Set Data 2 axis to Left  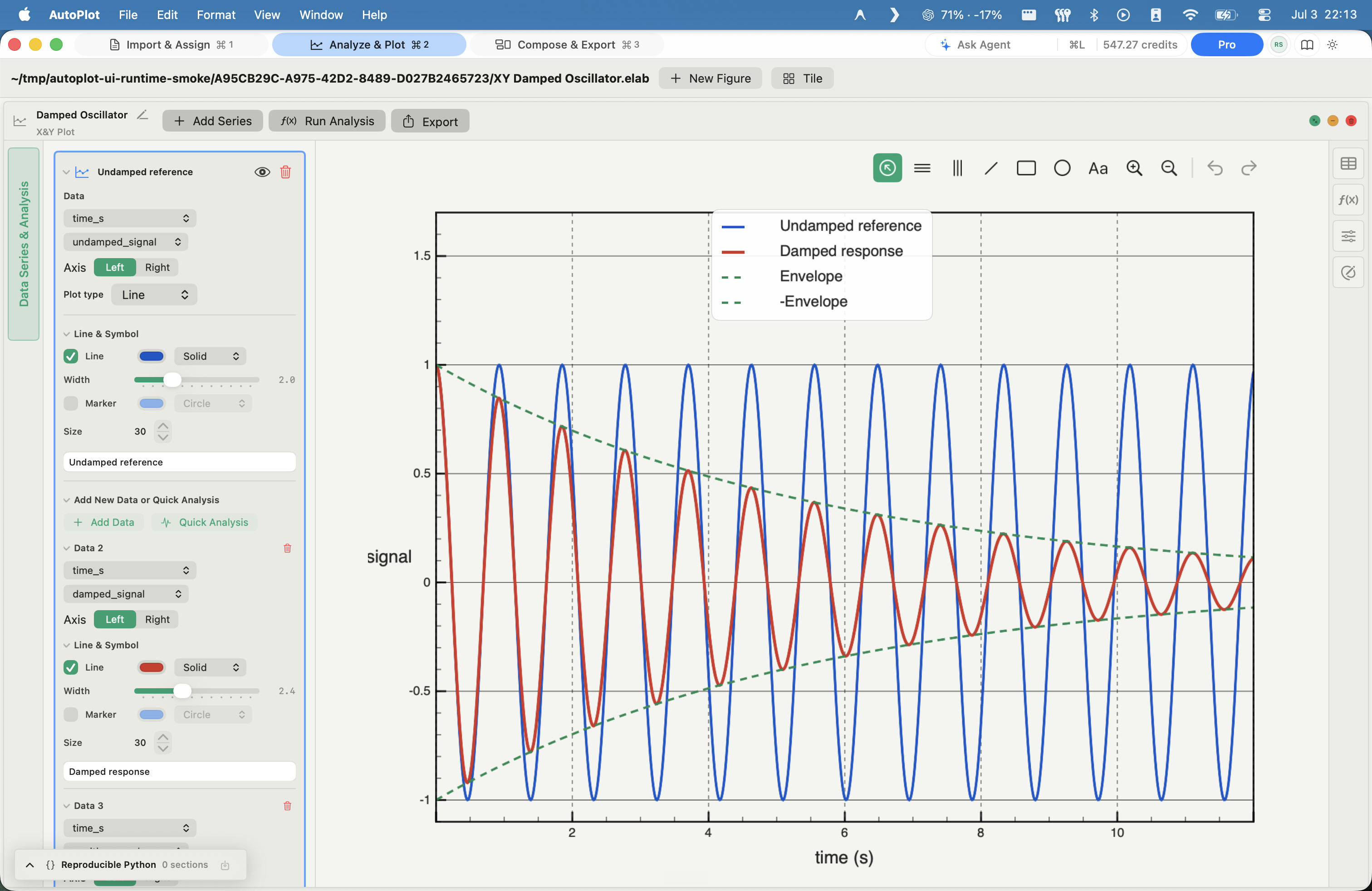coord(115,619)
